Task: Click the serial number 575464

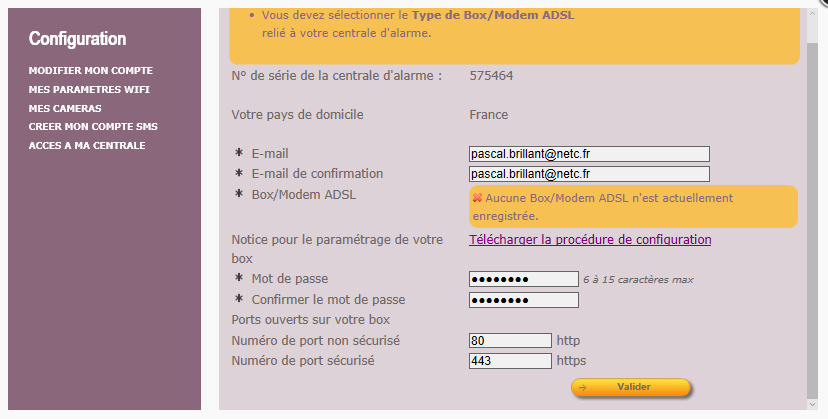Action: click(492, 75)
